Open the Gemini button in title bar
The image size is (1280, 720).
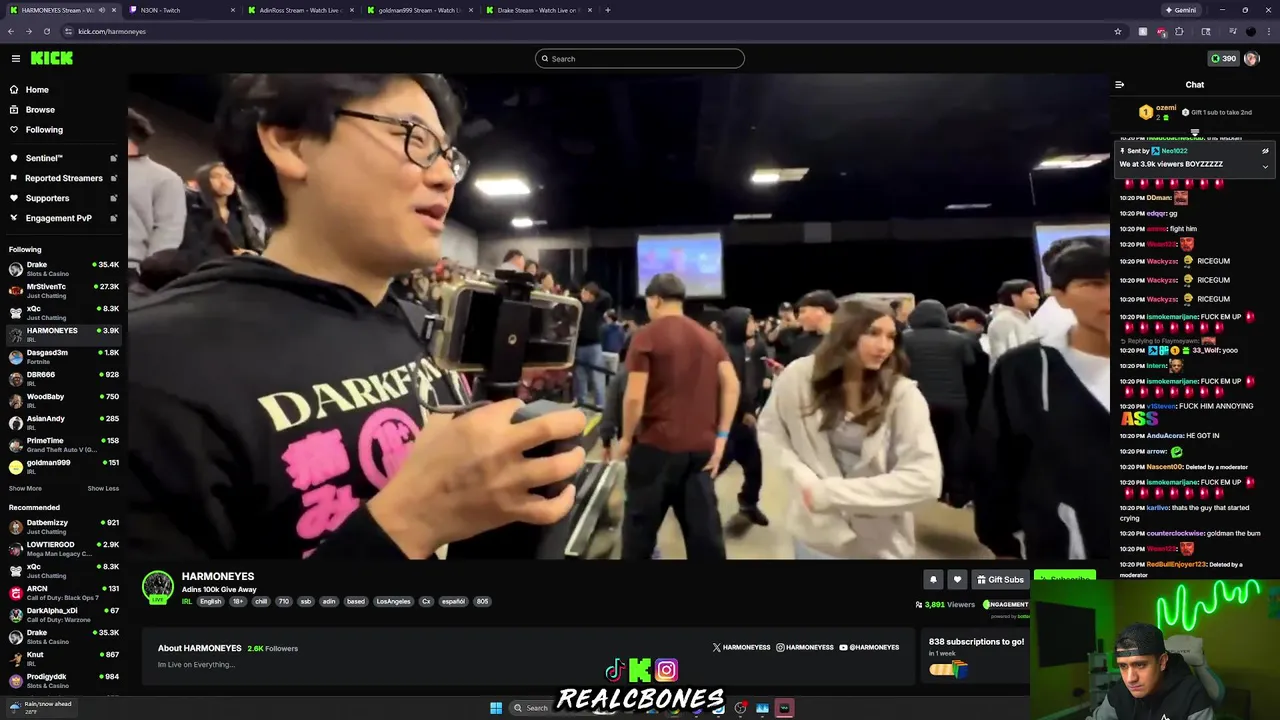point(1181,10)
